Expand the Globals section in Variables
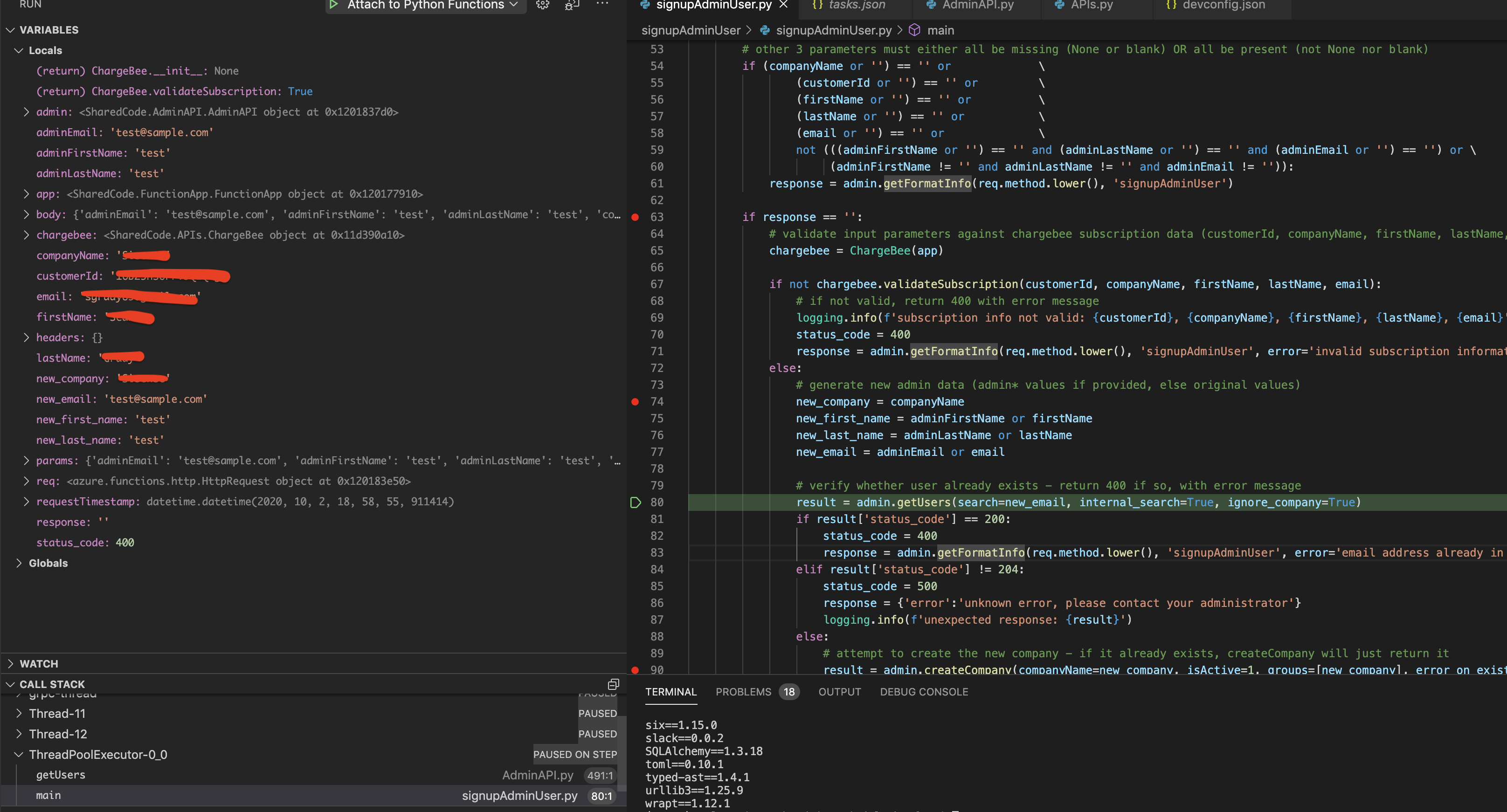The image size is (1507, 812). coord(48,563)
